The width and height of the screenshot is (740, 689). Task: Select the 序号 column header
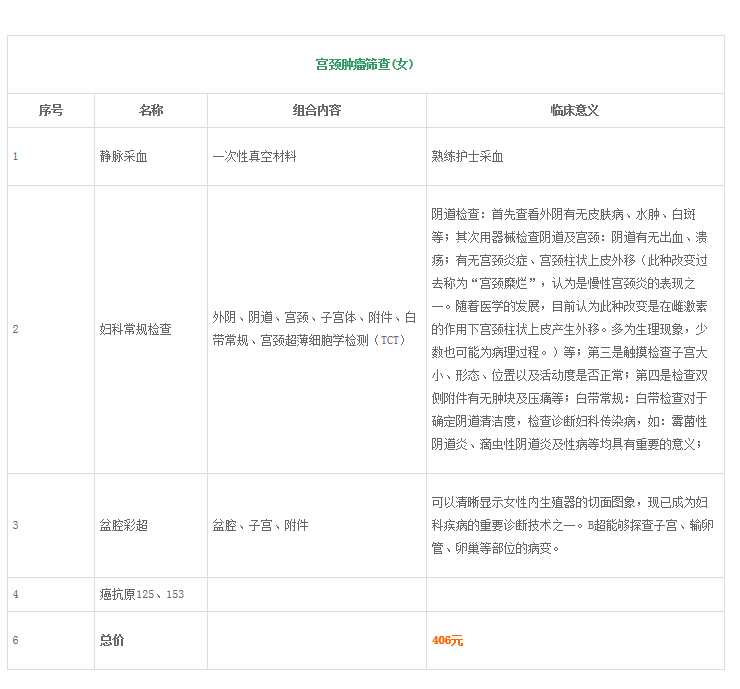(x=51, y=110)
